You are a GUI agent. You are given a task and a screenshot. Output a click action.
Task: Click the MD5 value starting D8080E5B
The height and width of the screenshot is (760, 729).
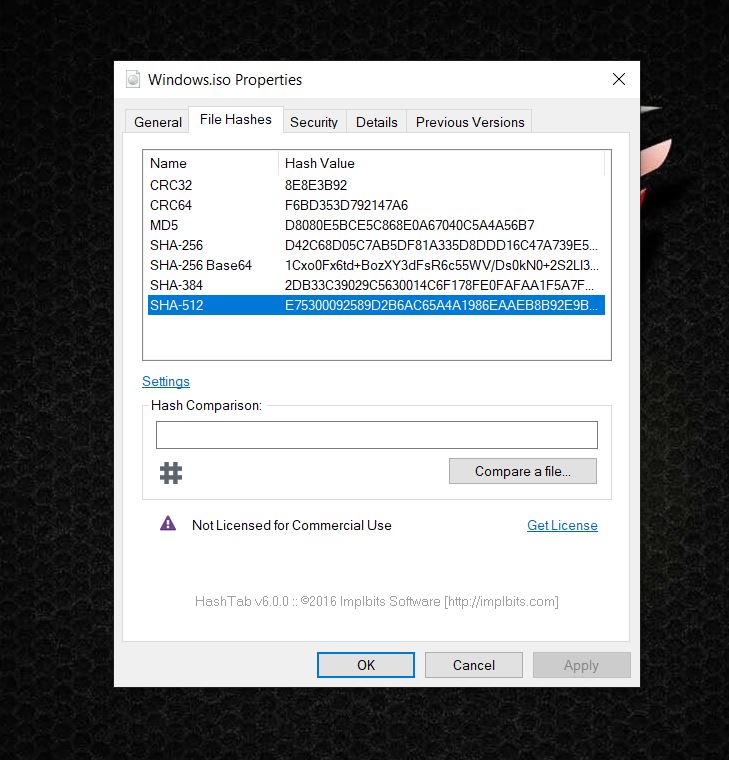pos(409,225)
